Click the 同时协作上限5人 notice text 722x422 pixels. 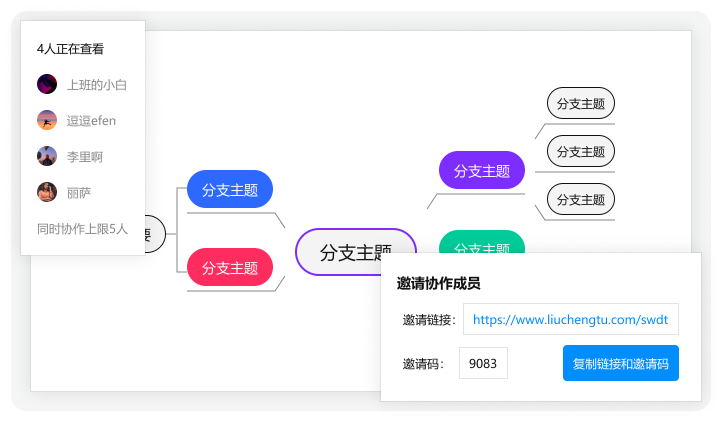click(x=82, y=229)
